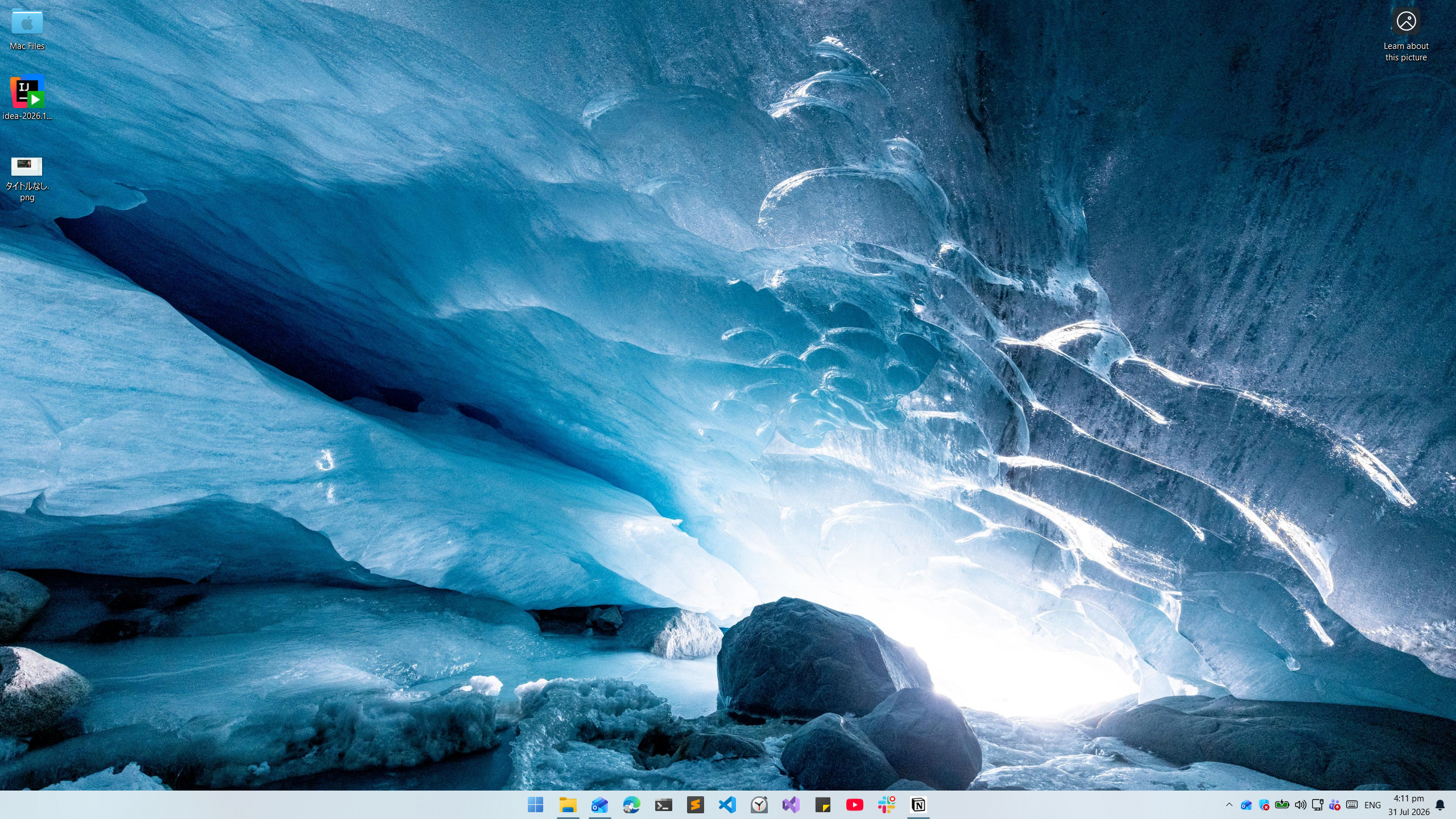Select the Mac Files desktop folder
The height and width of the screenshot is (819, 1456).
(x=27, y=30)
